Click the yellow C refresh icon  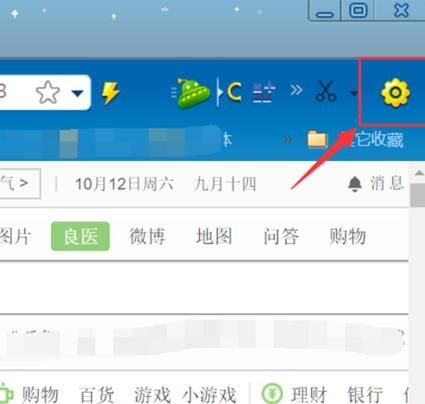234,92
